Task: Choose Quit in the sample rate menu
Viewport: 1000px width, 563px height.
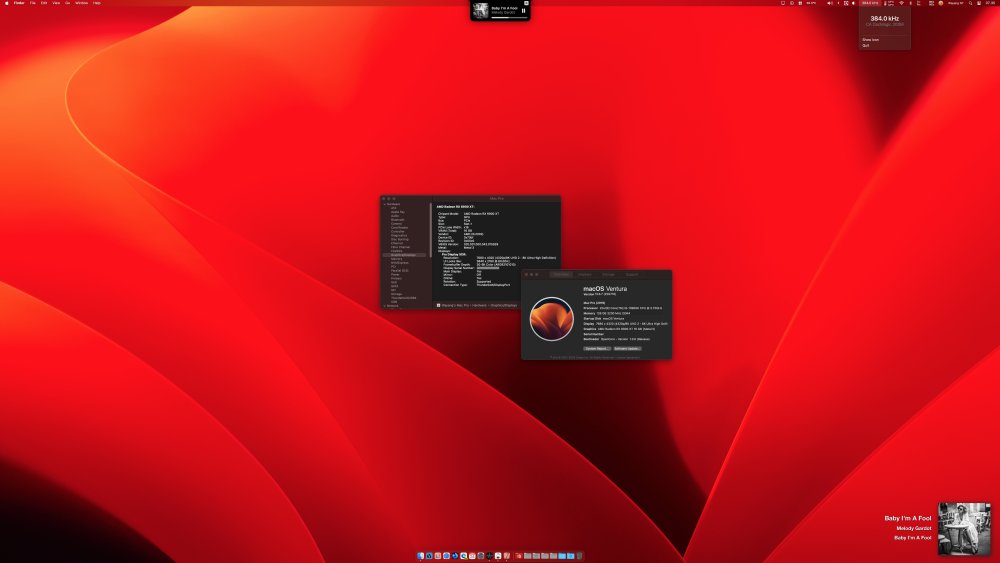Action: pyautogui.click(x=865, y=45)
